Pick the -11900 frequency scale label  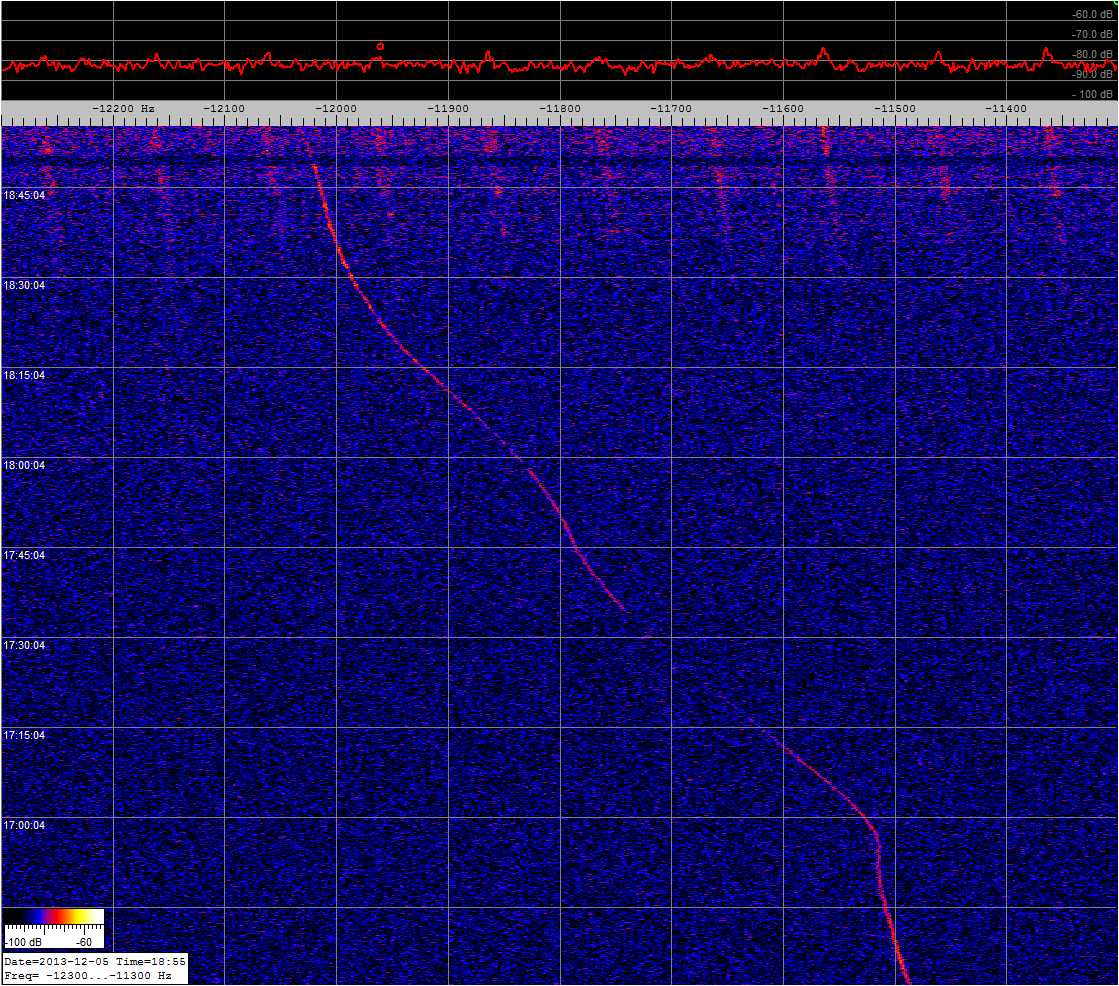coord(447,108)
